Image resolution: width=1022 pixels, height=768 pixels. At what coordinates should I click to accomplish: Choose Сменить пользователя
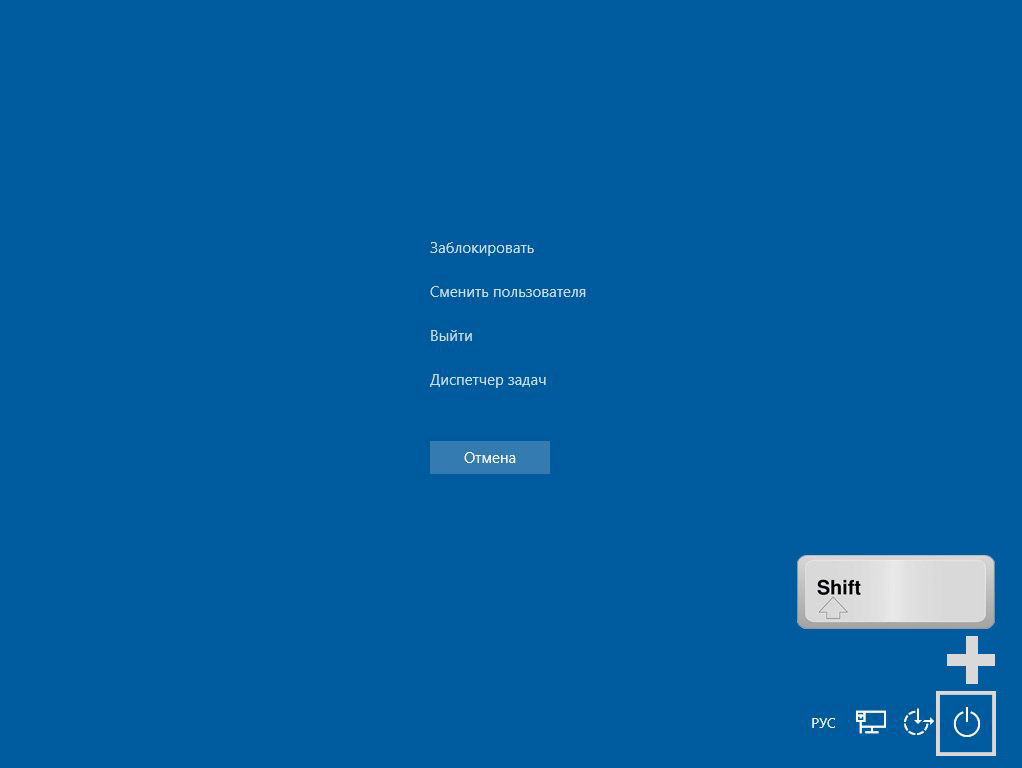click(x=508, y=292)
